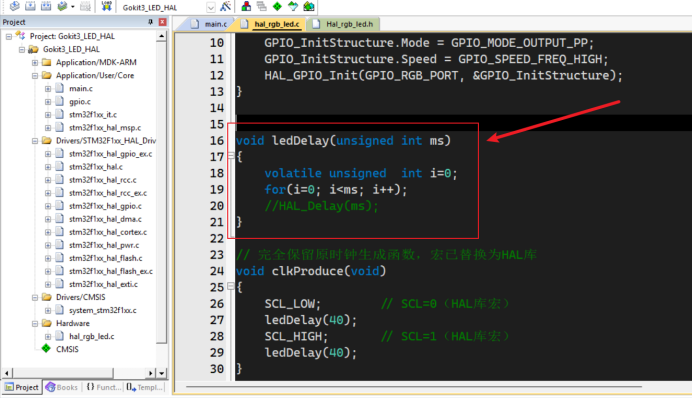
Task: Open the Pack Installer icon
Action: (x=308, y=6)
